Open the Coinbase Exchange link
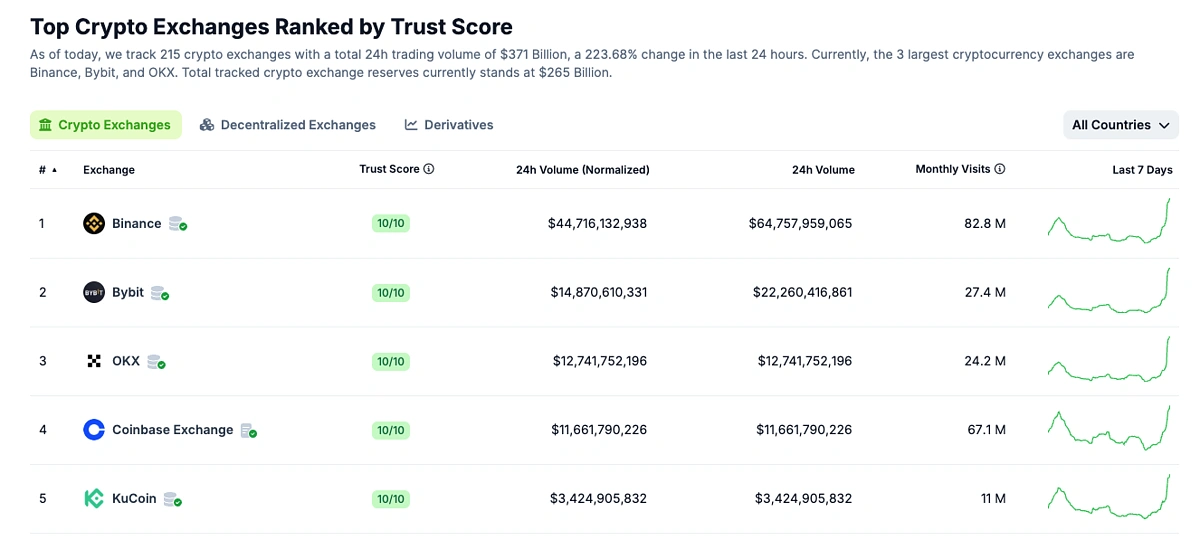This screenshot has width=1200, height=540. [172, 430]
